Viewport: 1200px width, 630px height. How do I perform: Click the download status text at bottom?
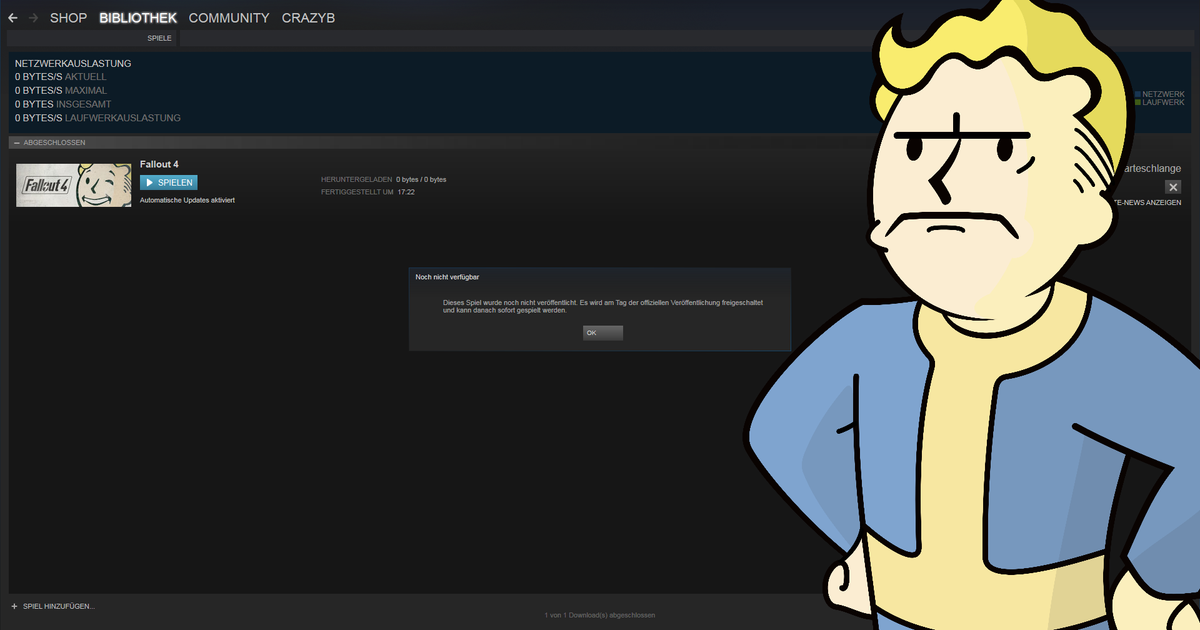[x=599, y=615]
